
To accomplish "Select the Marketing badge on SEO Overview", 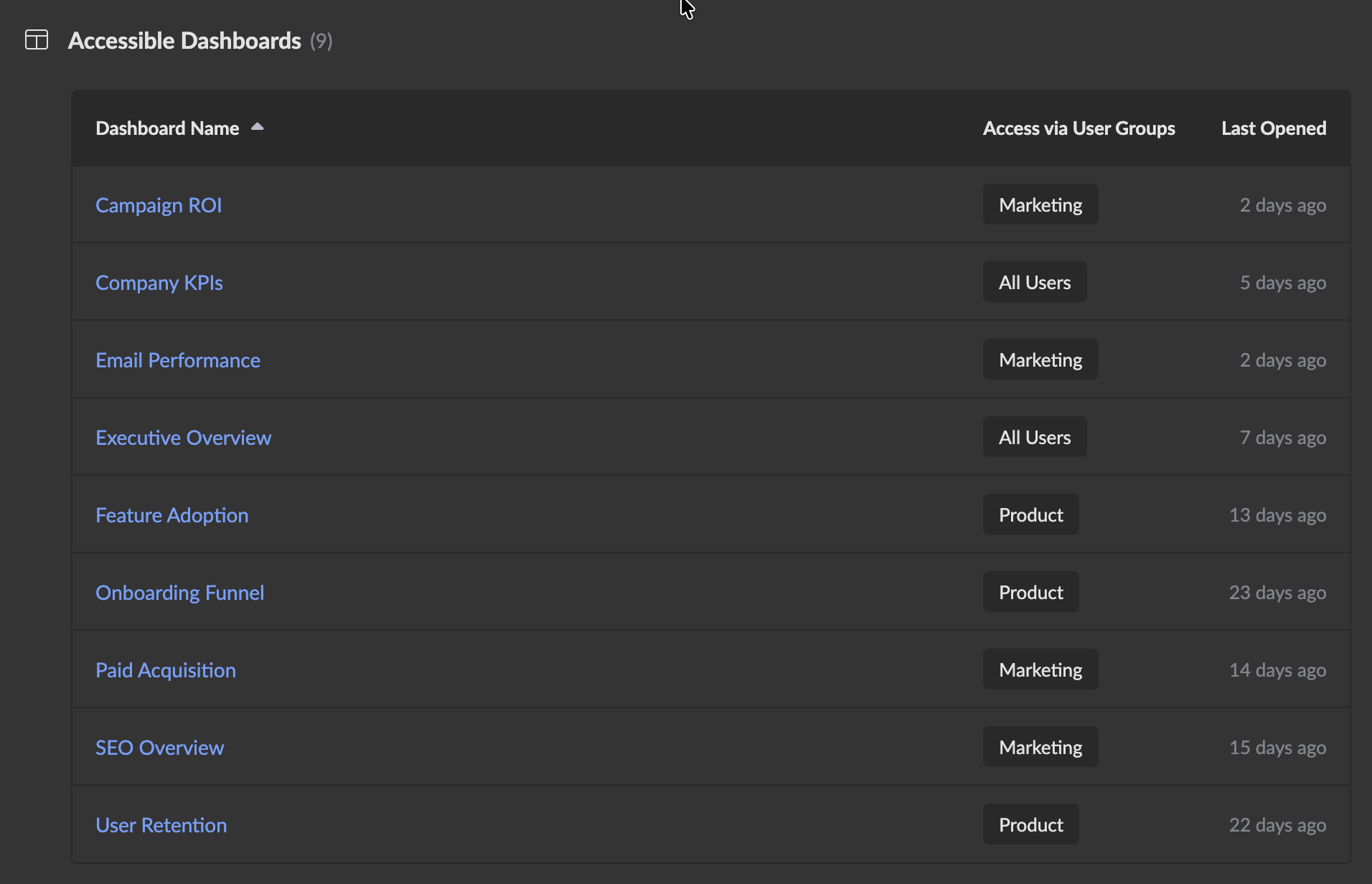I will [1040, 746].
